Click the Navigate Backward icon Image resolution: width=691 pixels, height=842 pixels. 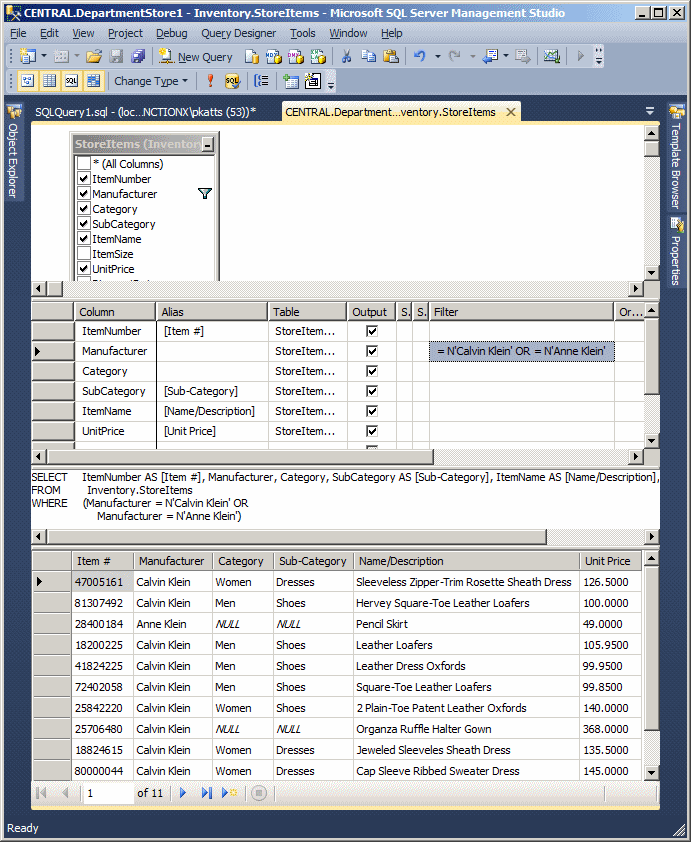(x=490, y=56)
